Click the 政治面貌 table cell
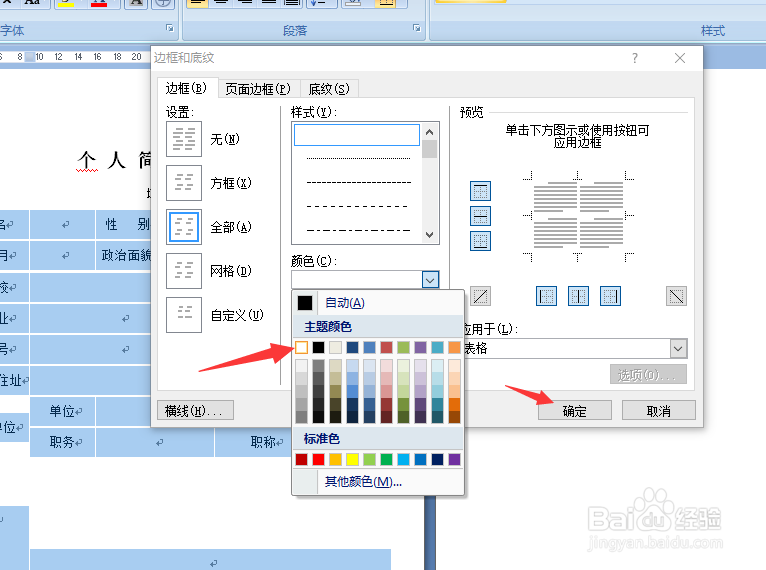 click(124, 255)
